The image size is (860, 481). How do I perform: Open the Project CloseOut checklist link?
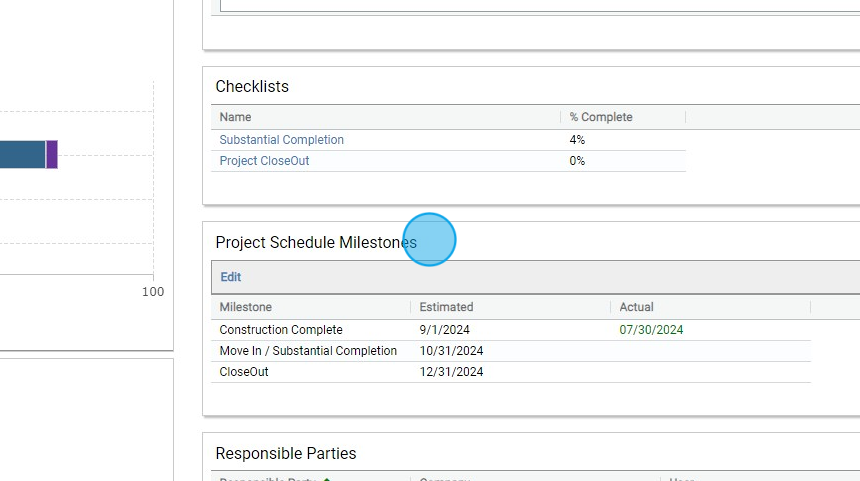[264, 161]
